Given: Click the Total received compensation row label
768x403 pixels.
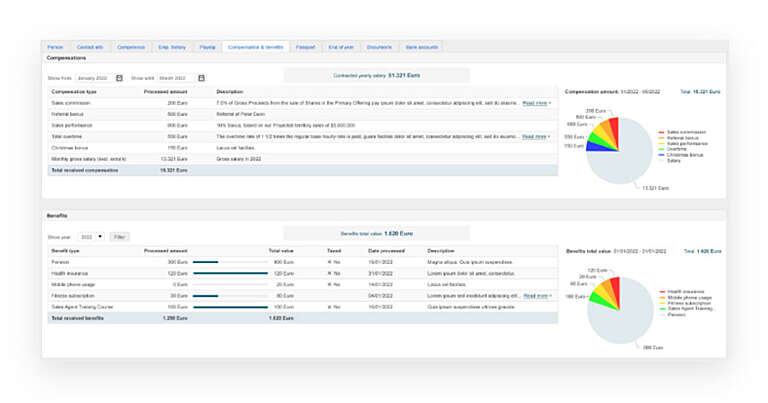Looking at the screenshot, I should pyautogui.click(x=85, y=170).
